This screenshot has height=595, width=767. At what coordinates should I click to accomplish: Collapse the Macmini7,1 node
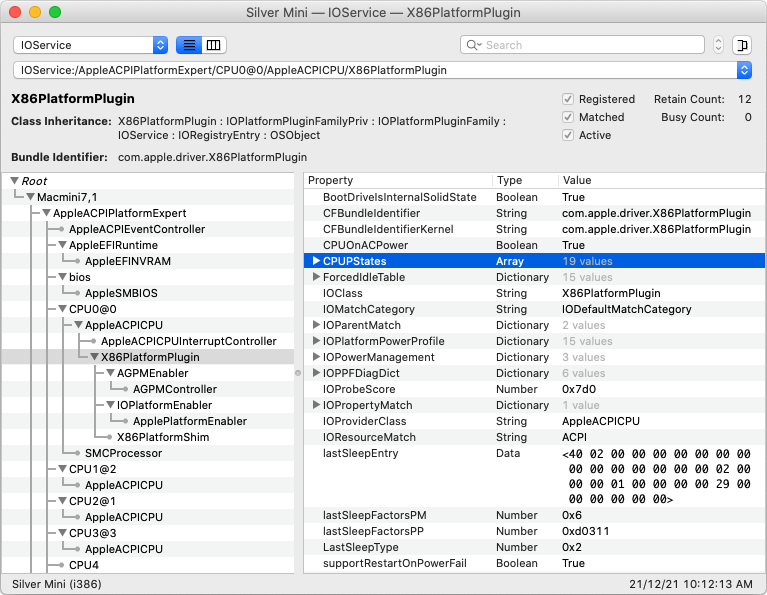point(30,197)
